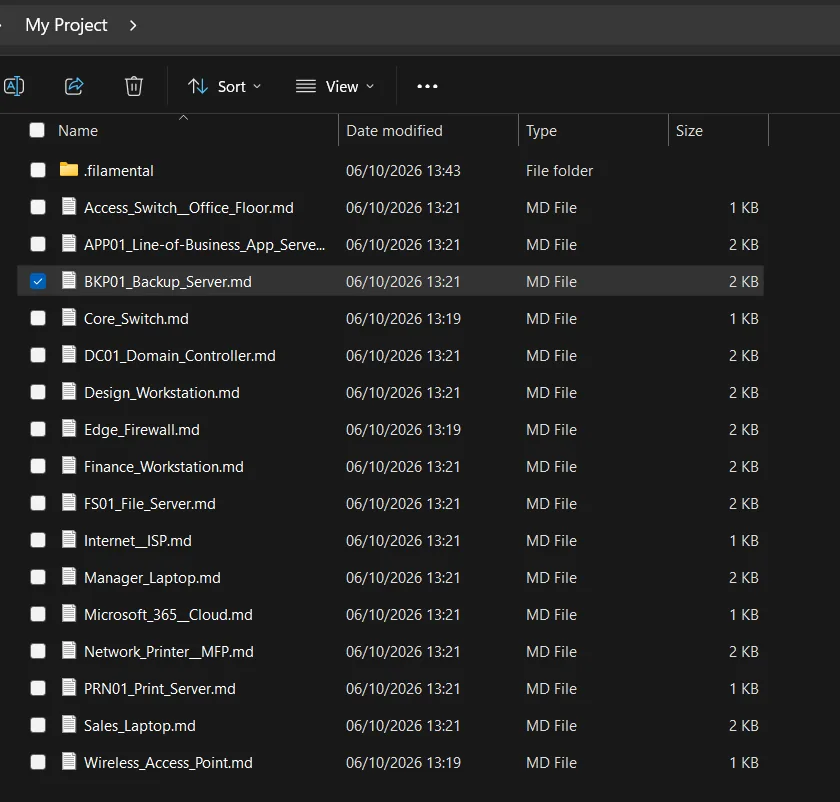Sort by the Date modified column header

[394, 131]
